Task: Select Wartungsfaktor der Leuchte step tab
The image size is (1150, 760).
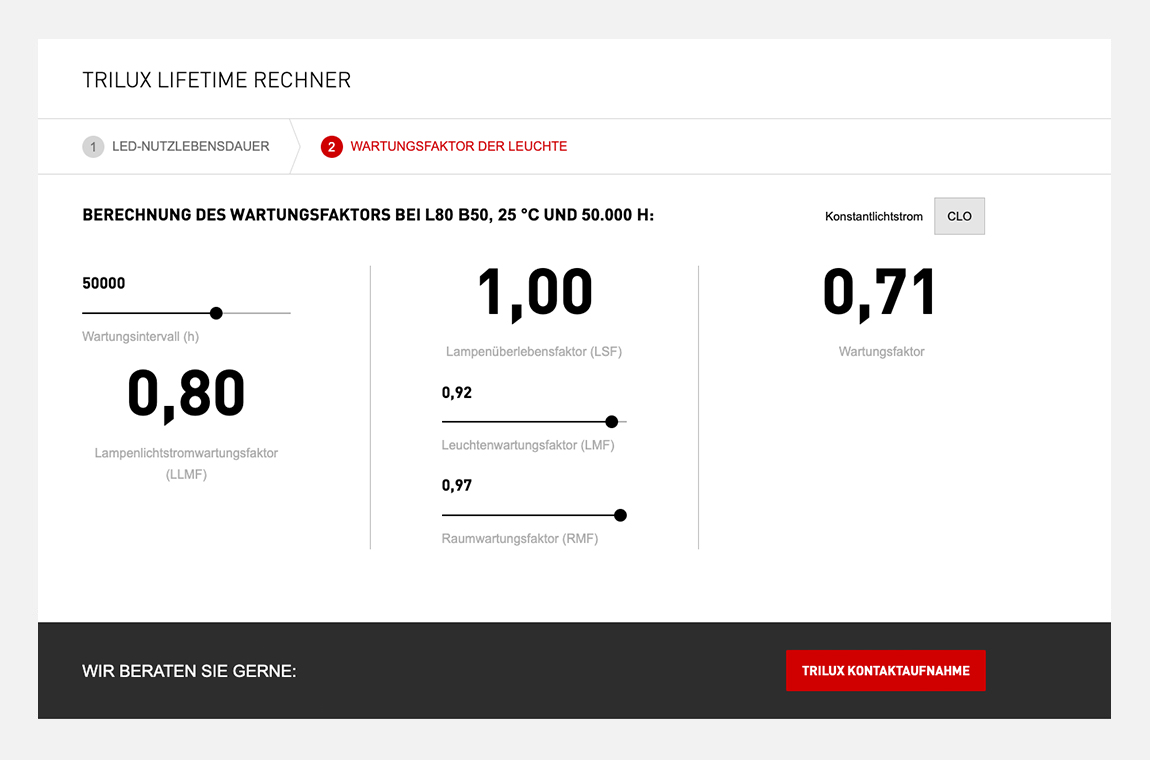Action: click(444, 147)
